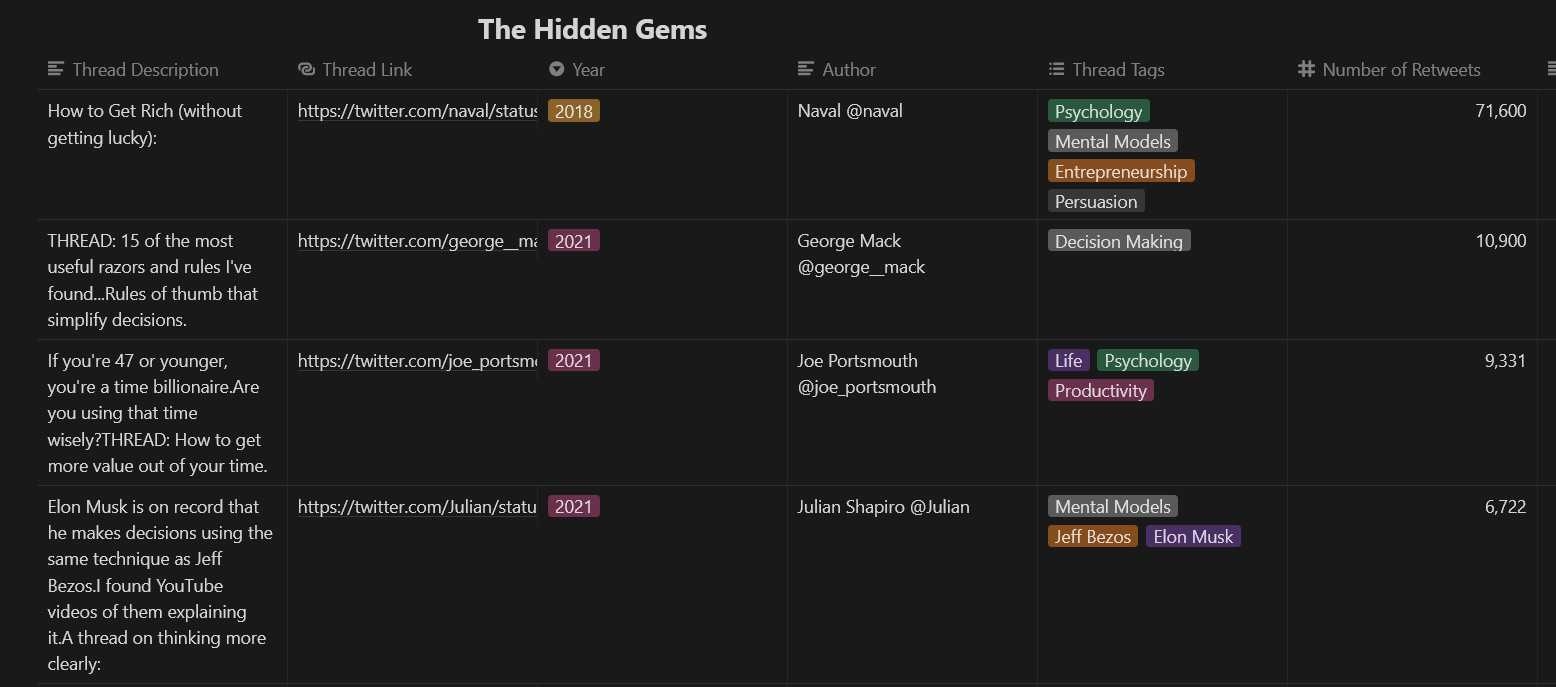Click the hash icon beside Number of Retweets
The image size is (1556, 687).
pos(1306,69)
